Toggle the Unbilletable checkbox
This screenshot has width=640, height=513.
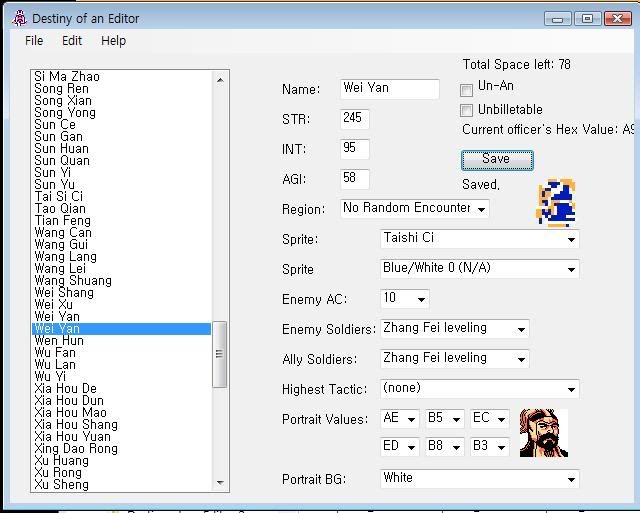(x=467, y=110)
